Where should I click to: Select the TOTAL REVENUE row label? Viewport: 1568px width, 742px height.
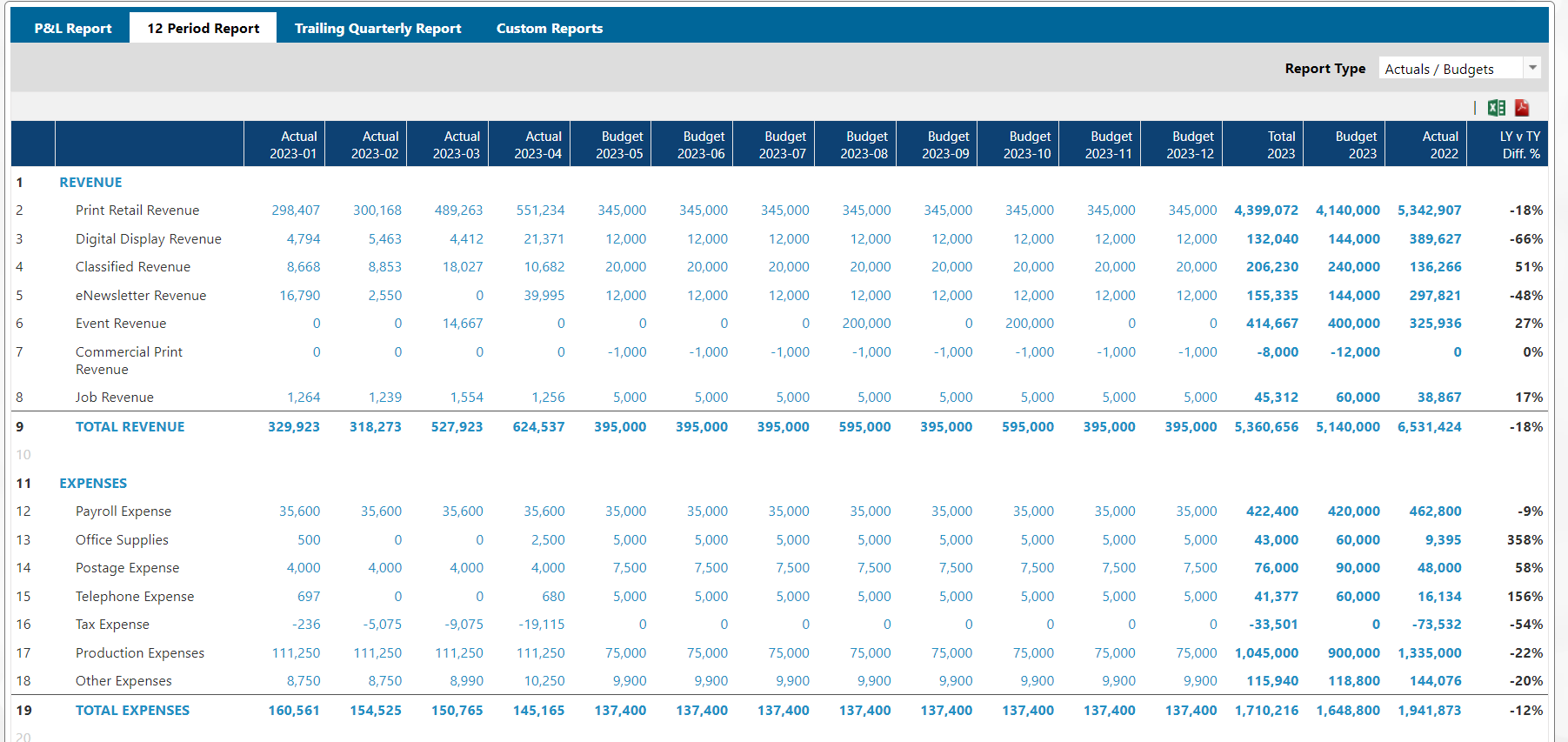coord(130,427)
